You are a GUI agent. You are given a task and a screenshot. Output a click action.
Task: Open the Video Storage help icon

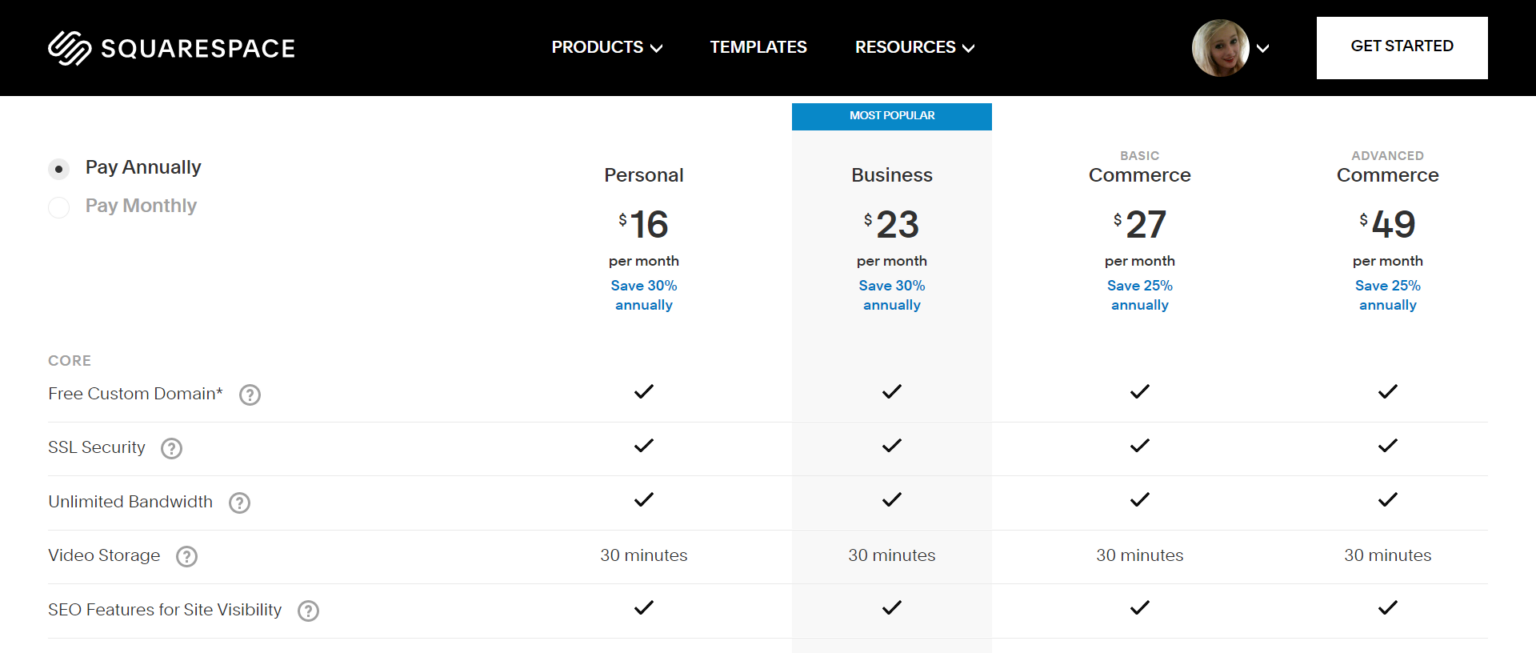[x=186, y=556]
